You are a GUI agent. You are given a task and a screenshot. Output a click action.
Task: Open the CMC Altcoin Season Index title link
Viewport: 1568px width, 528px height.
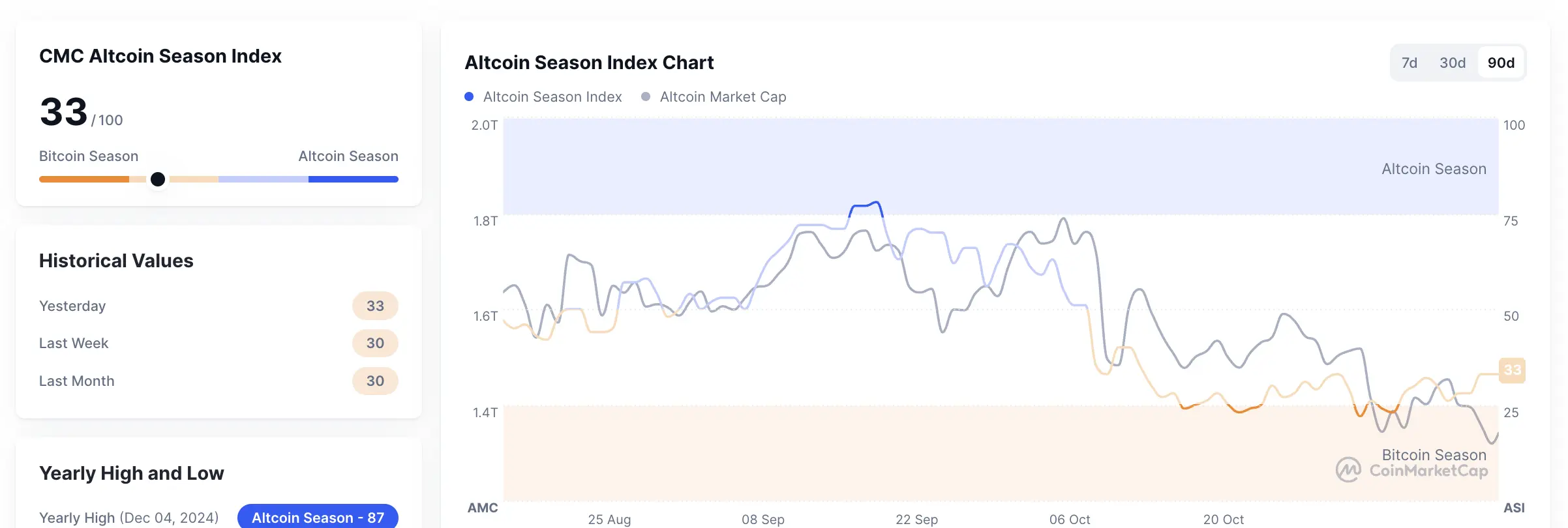160,56
